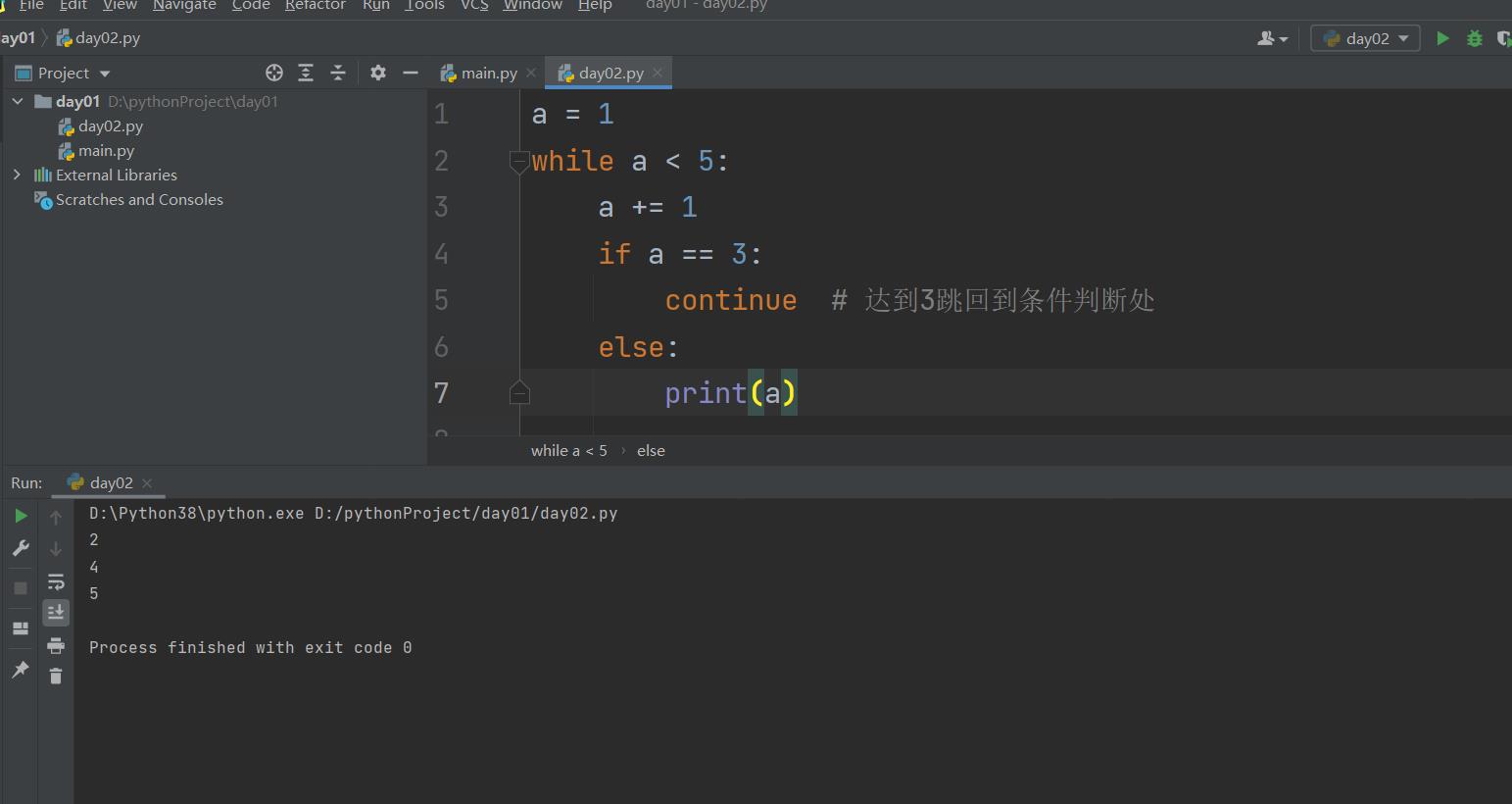Collapse all items in Project panel
The image size is (1512, 804).
tap(338, 73)
